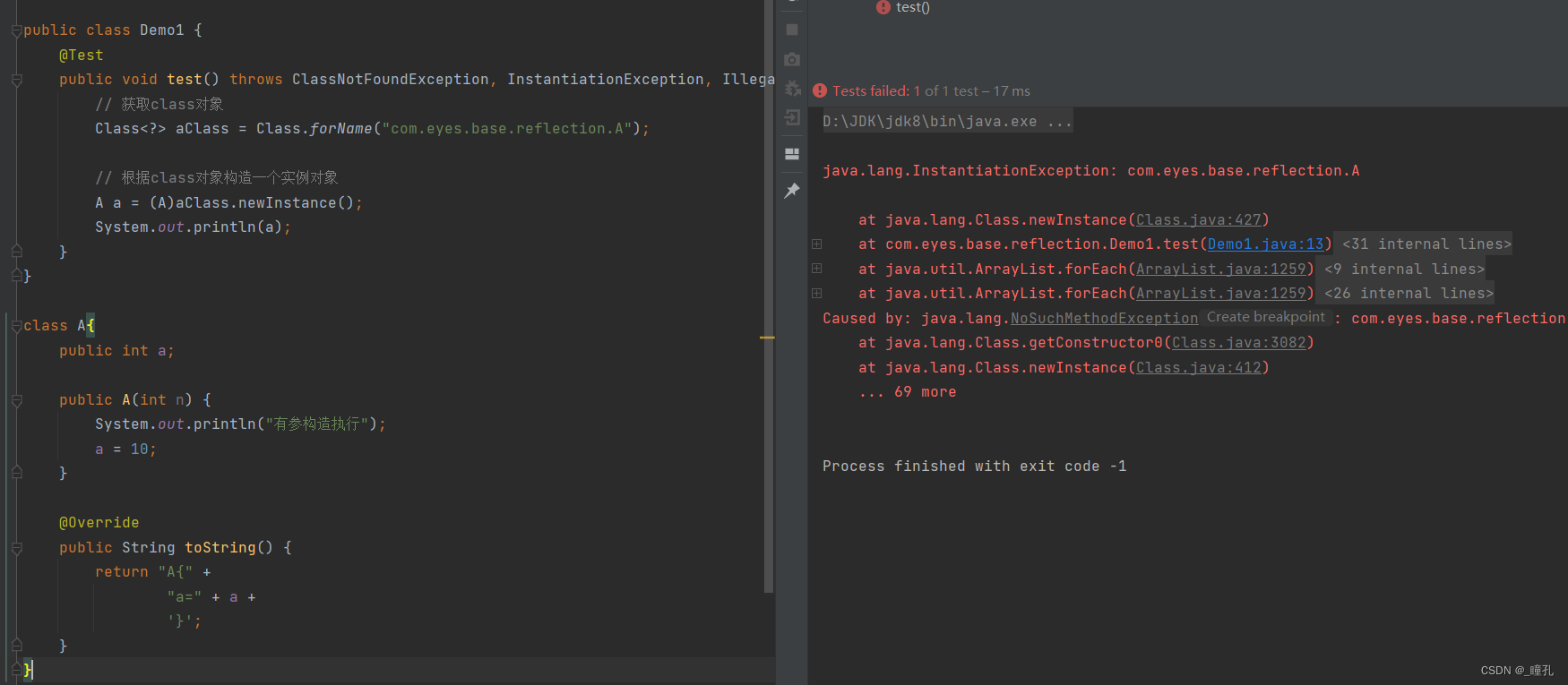1568x685 pixels.
Task: Click the 'Tests failed: 1 of 1 test' status text
Action: (931, 90)
